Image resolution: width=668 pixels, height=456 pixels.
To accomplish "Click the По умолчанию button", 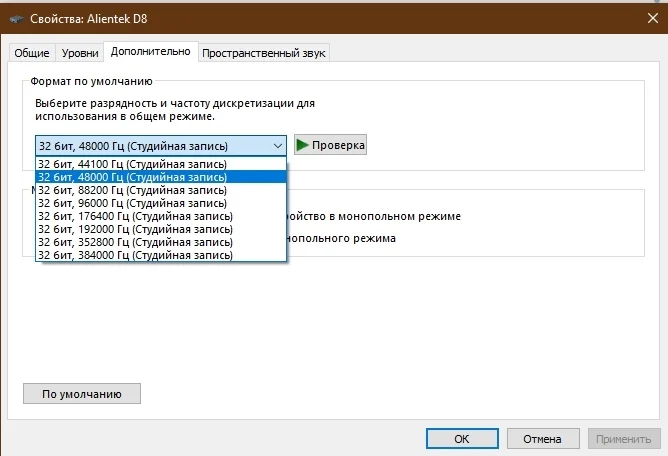I will pyautogui.click(x=82, y=394).
